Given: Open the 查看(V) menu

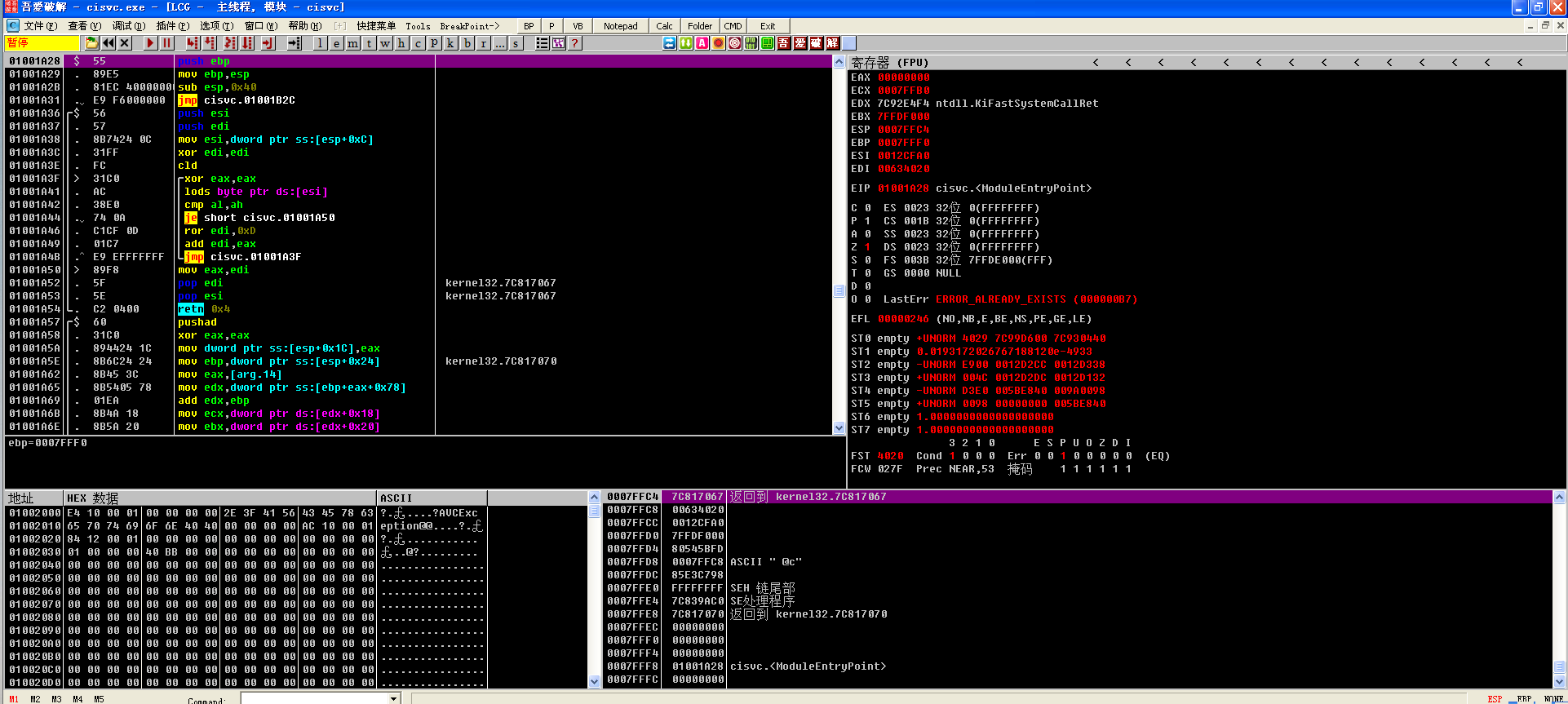Looking at the screenshot, I should coord(85,26).
